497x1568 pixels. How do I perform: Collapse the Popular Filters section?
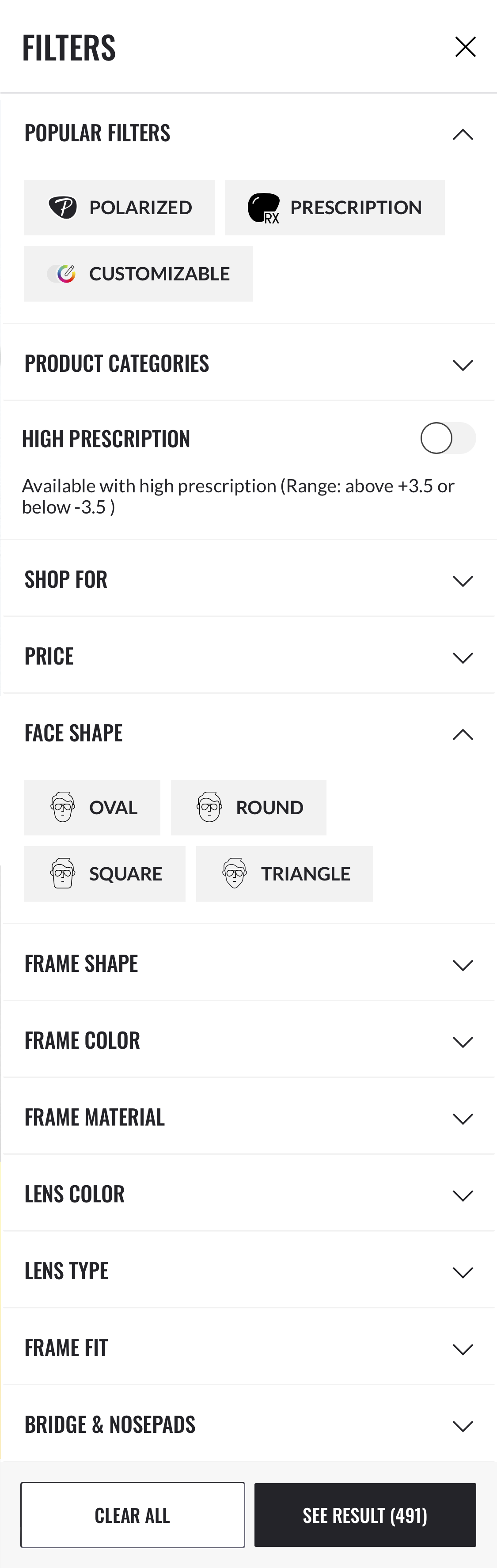pos(463,133)
